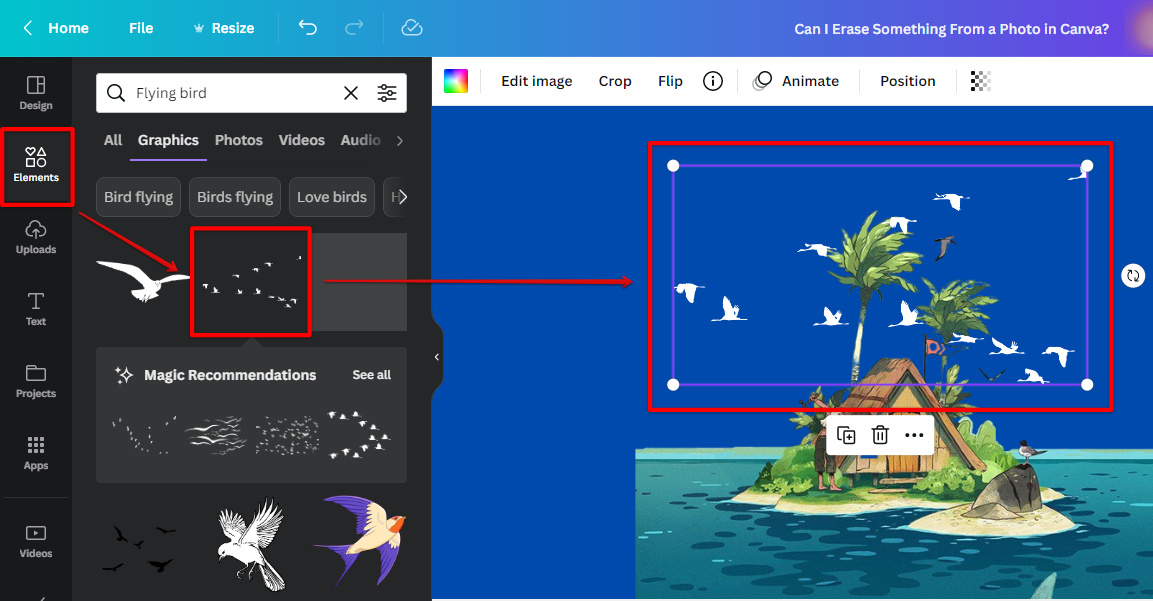The image size is (1153, 601).
Task: Open the Videos panel
Action: [36, 538]
